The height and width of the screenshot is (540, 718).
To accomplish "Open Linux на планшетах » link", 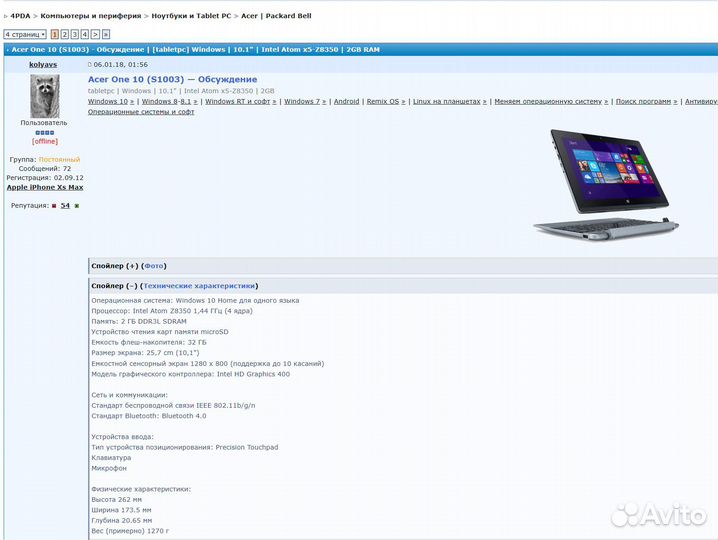I will pyautogui.click(x=450, y=101).
